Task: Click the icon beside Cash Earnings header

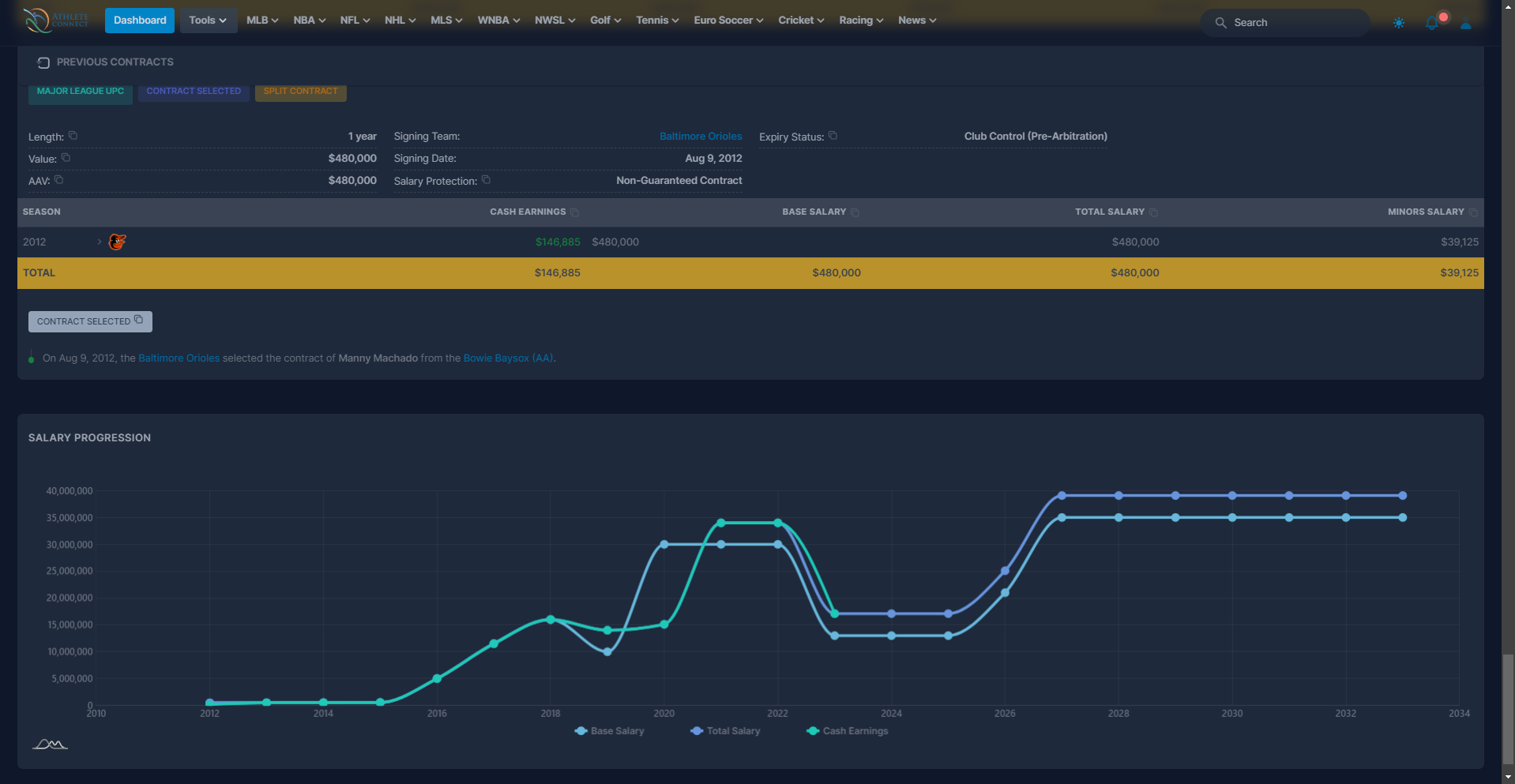Action: click(x=575, y=212)
